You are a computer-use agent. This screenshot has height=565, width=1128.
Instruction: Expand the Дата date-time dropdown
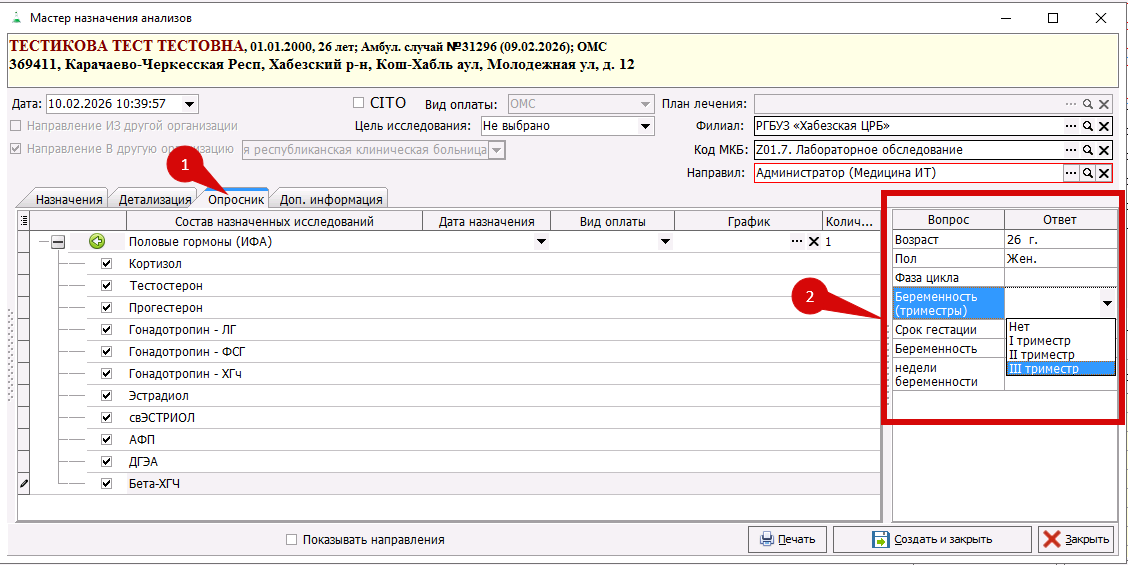190,104
